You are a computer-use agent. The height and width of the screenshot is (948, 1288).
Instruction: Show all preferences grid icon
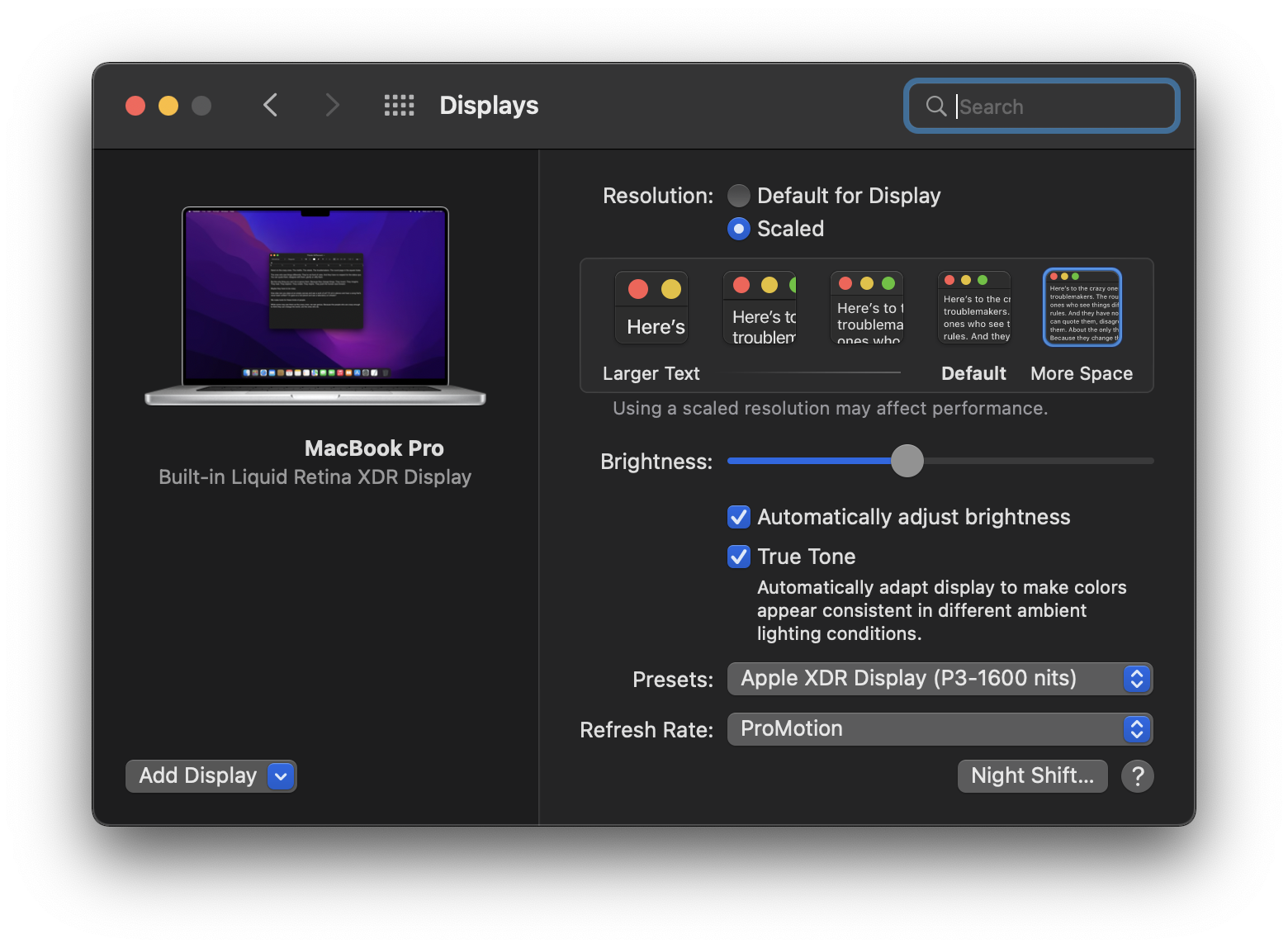point(399,106)
